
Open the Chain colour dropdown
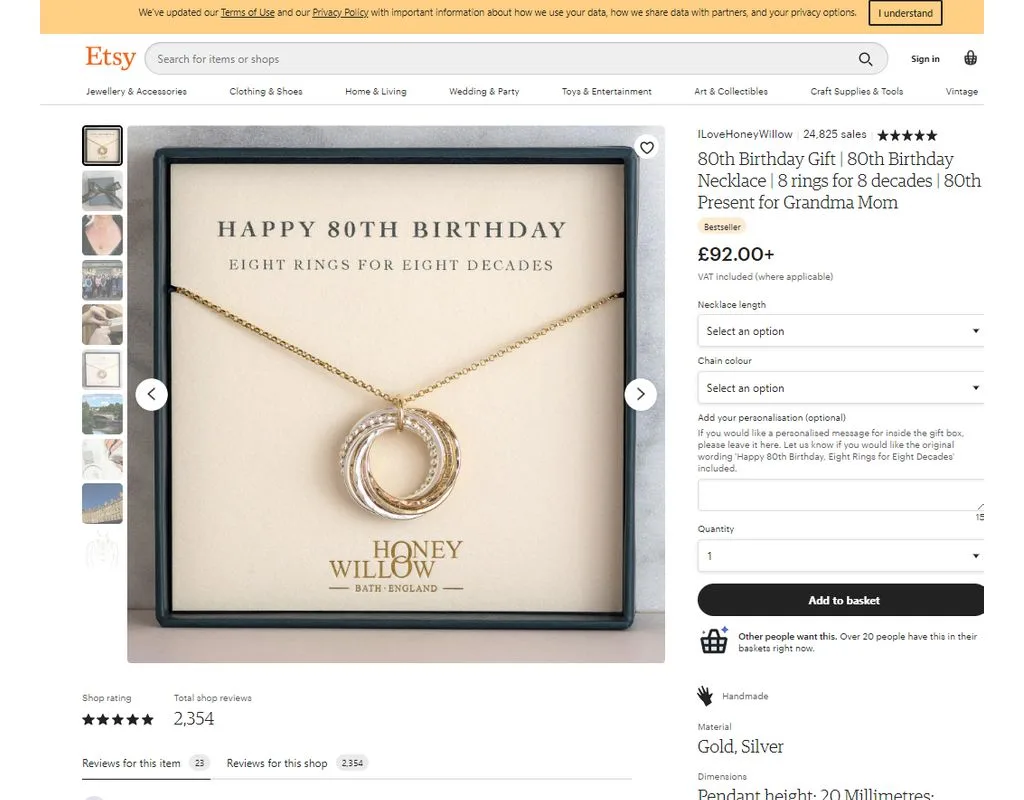pos(840,388)
